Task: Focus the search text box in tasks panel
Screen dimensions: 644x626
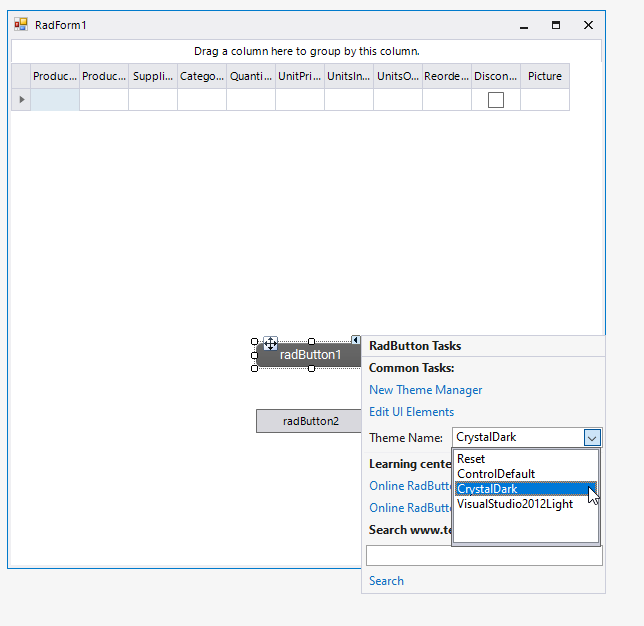Action: coord(484,556)
